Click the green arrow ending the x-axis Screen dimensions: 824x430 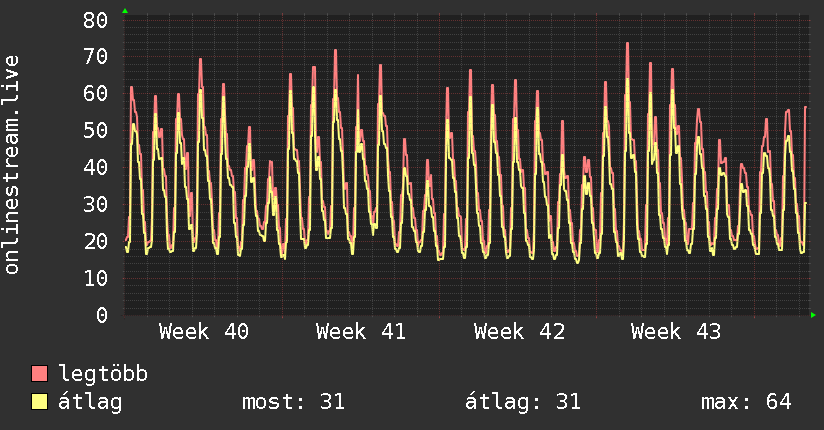pos(813,315)
